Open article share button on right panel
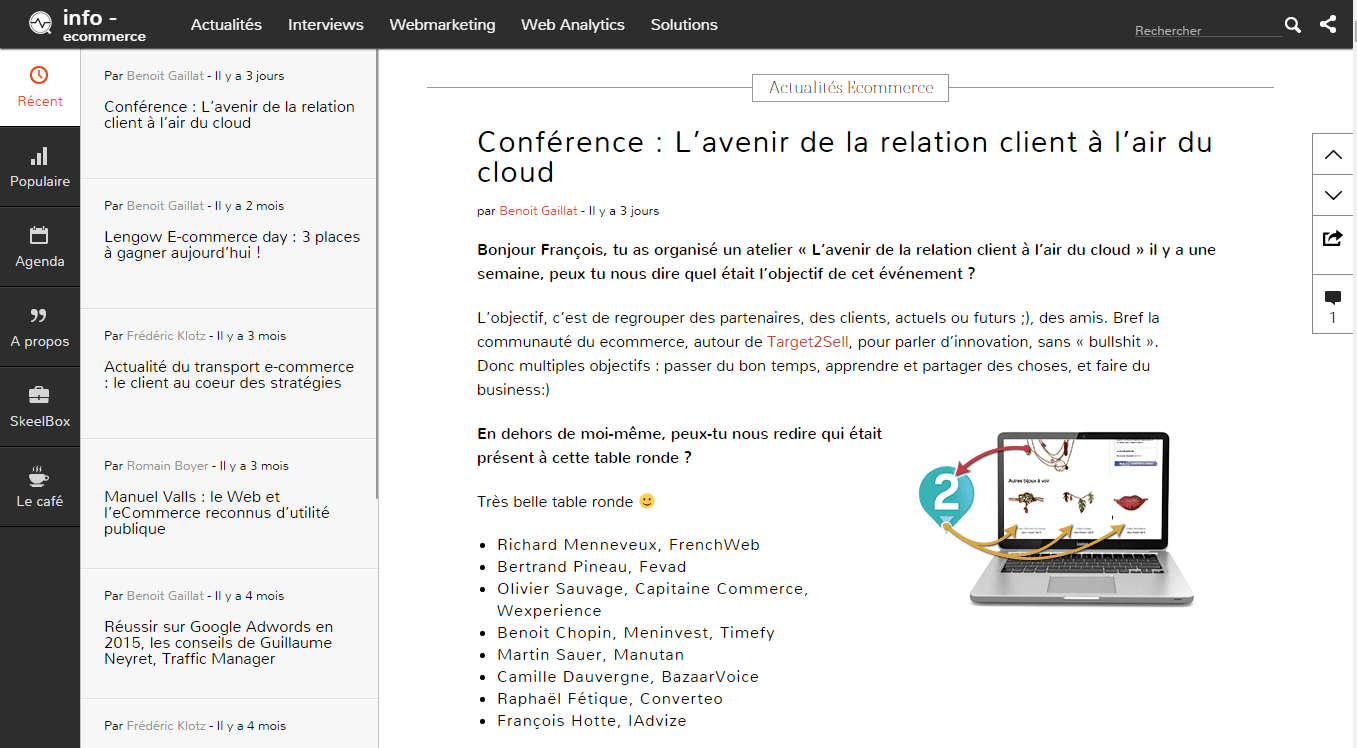 [x=1333, y=238]
